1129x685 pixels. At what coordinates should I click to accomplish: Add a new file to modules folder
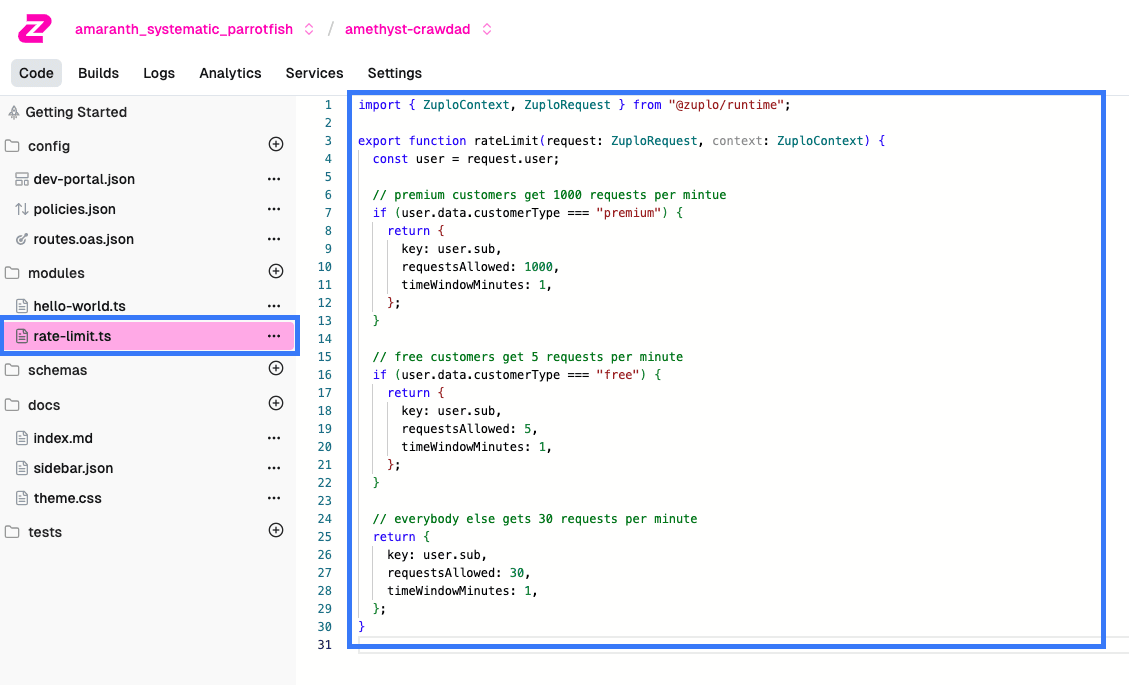tap(276, 272)
